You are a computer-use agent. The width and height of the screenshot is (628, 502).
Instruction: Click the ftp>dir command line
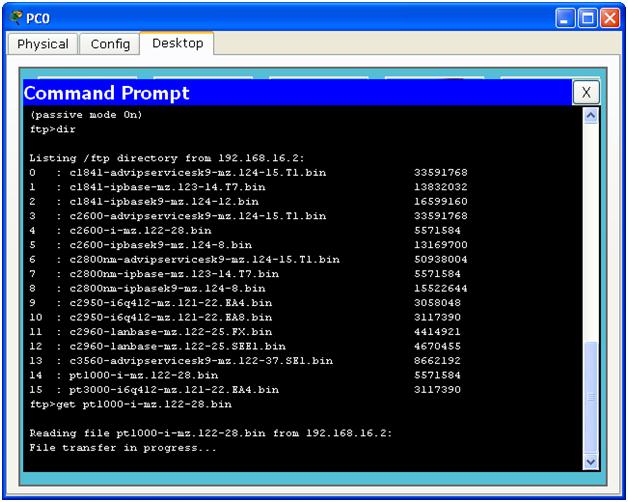(52, 129)
